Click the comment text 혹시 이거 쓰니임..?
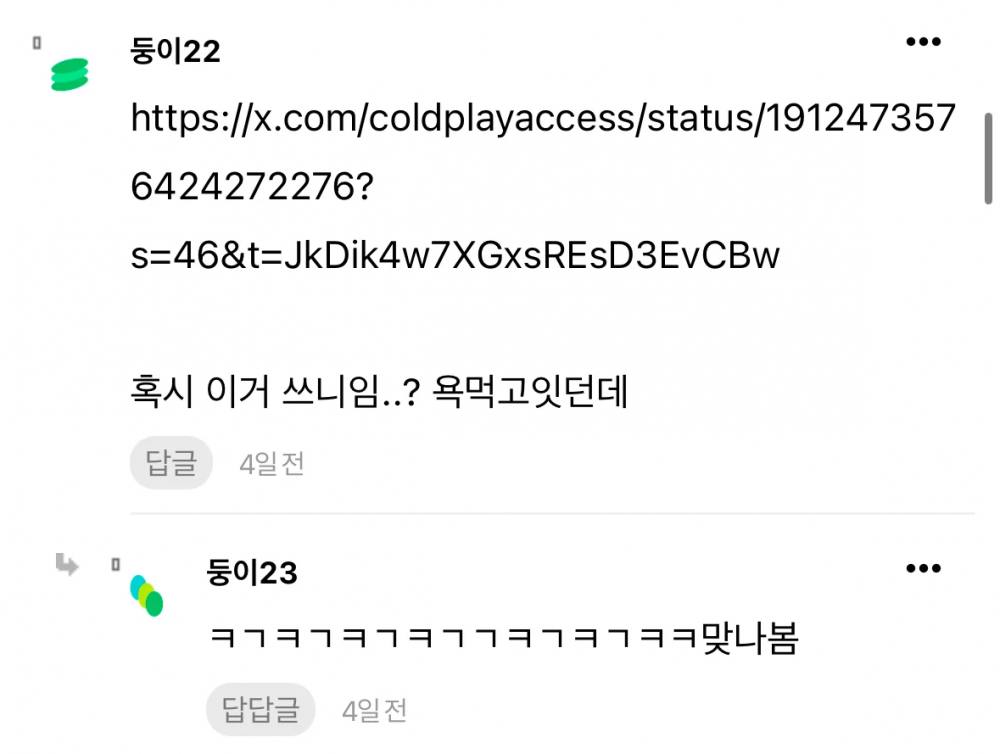Screen dimensions: 1000x754 click(276, 391)
